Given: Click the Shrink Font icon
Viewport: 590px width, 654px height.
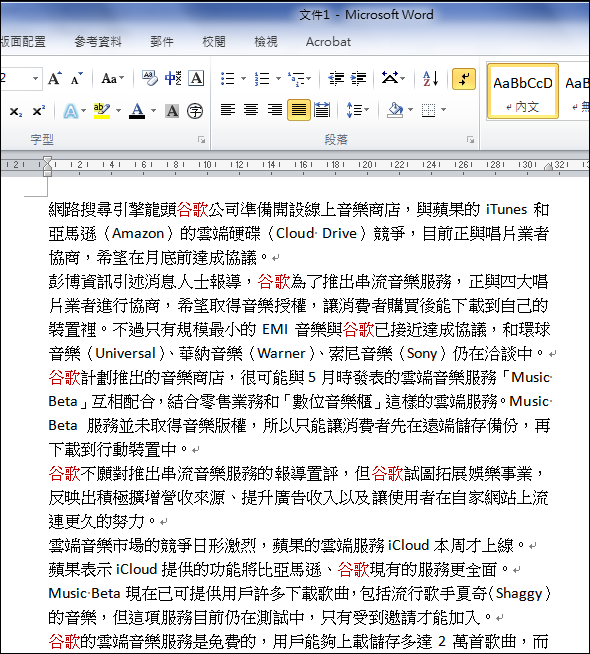Looking at the screenshot, I should 76,78.
